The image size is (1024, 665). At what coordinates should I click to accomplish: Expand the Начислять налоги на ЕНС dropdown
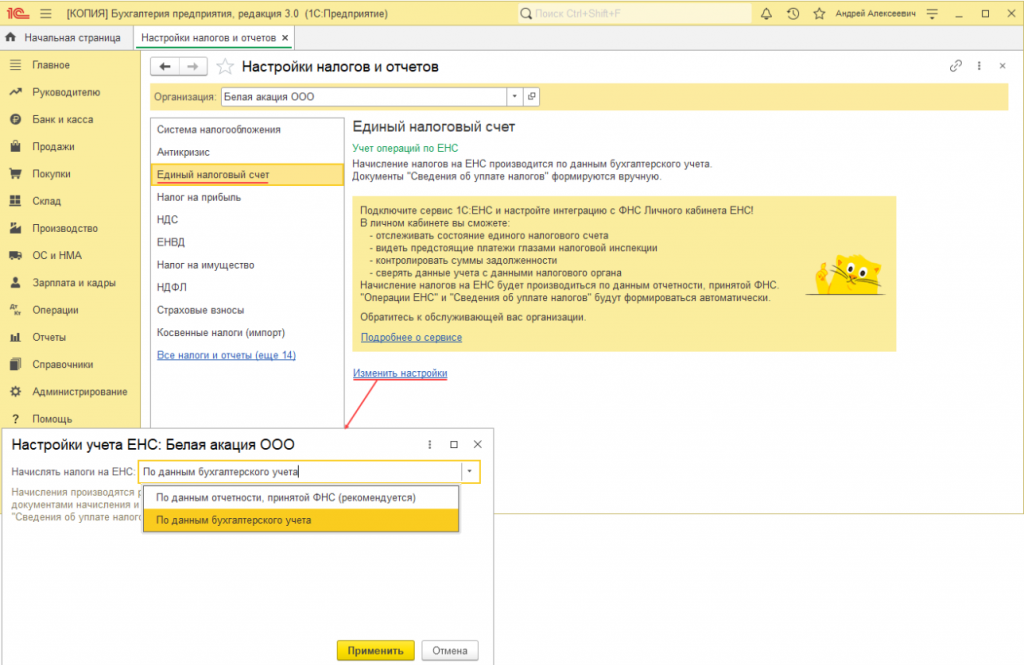(470, 472)
